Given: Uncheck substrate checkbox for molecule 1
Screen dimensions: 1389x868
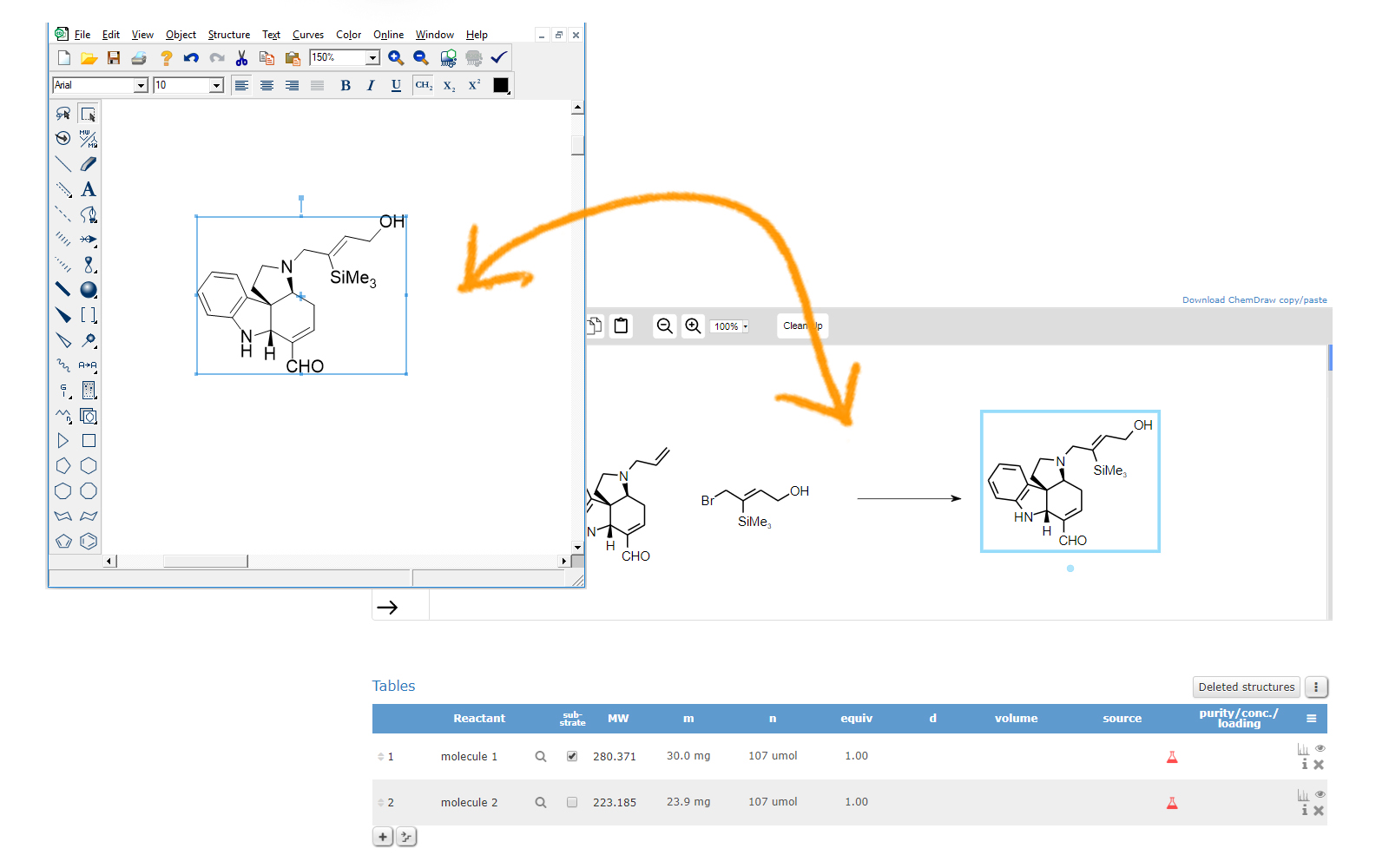Looking at the screenshot, I should click(x=572, y=756).
